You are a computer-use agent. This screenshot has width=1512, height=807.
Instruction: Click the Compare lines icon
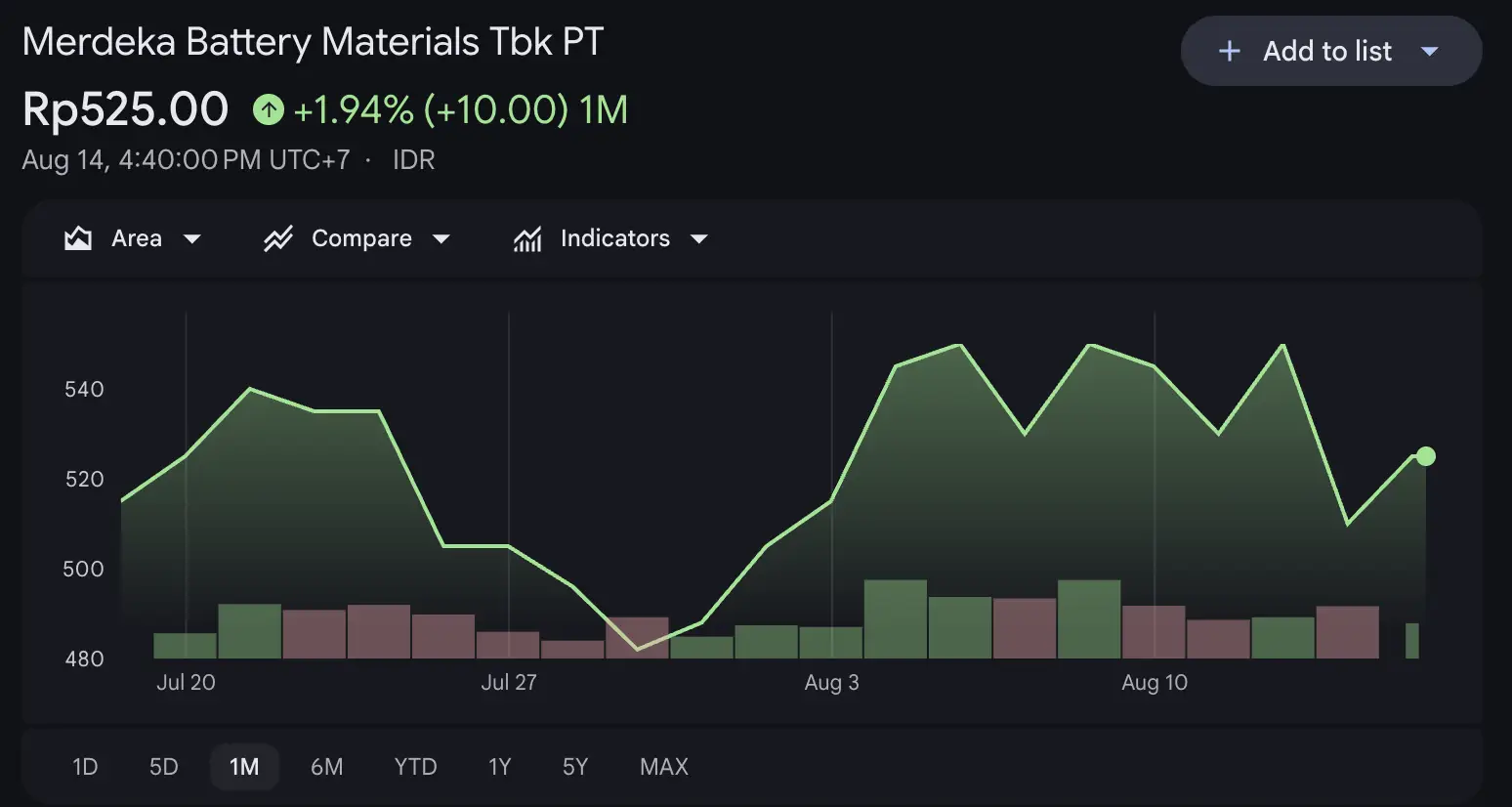278,238
